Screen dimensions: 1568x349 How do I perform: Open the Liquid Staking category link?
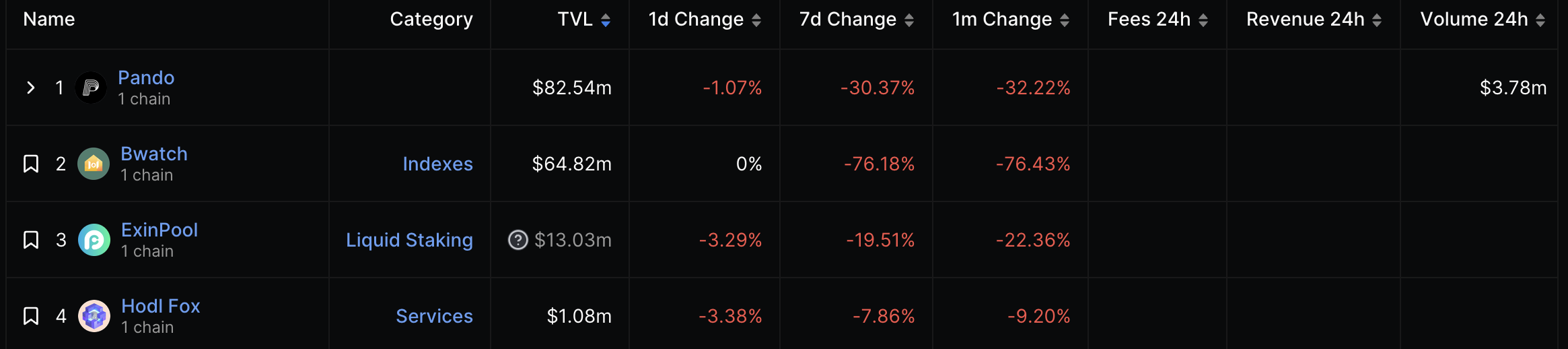[x=409, y=240]
